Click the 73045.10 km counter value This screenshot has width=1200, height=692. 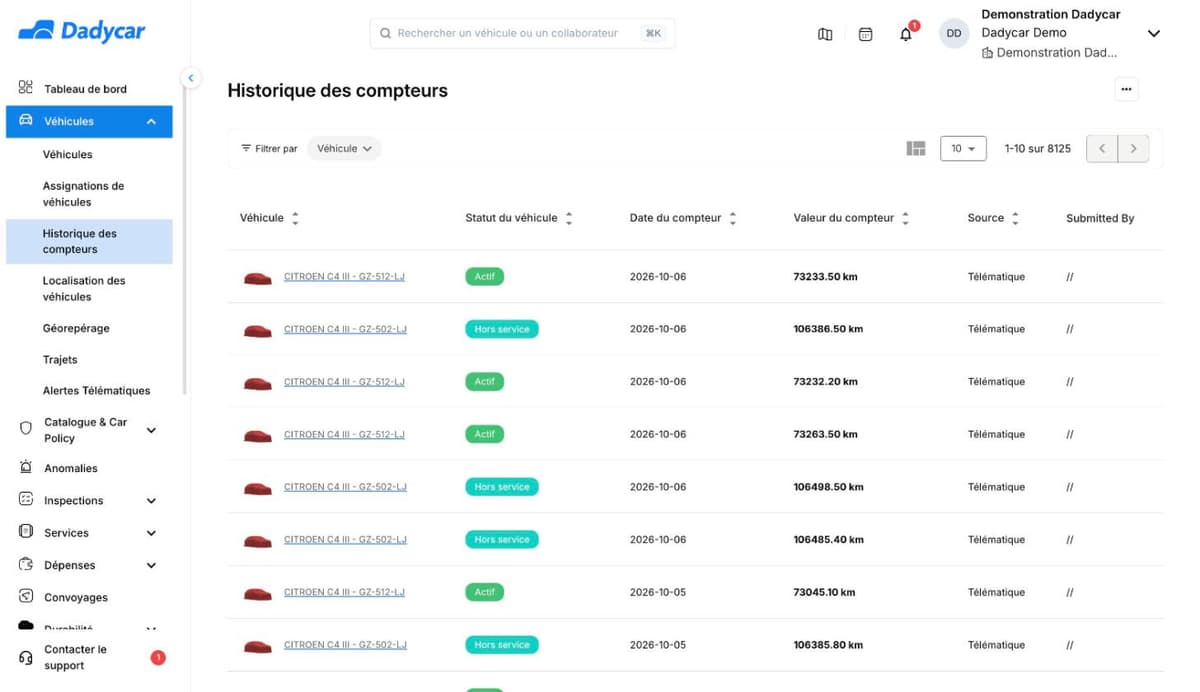tap(824, 592)
